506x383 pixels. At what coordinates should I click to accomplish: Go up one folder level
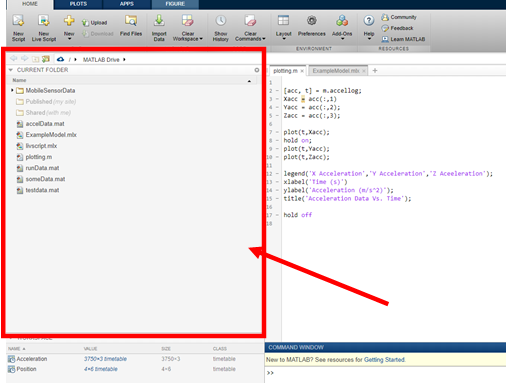35,59
